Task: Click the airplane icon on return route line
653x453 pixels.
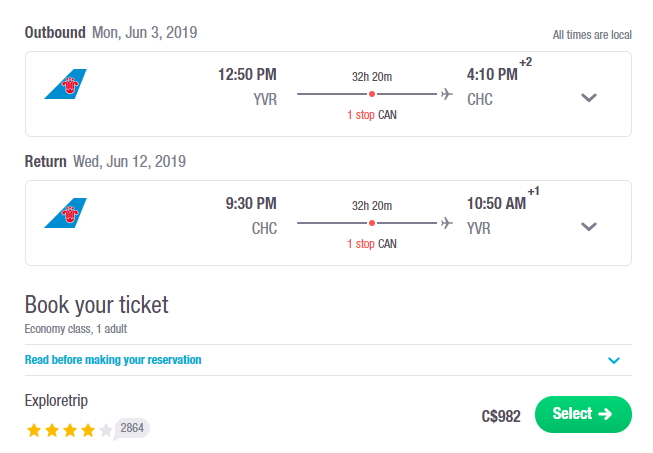Action: 446,223
